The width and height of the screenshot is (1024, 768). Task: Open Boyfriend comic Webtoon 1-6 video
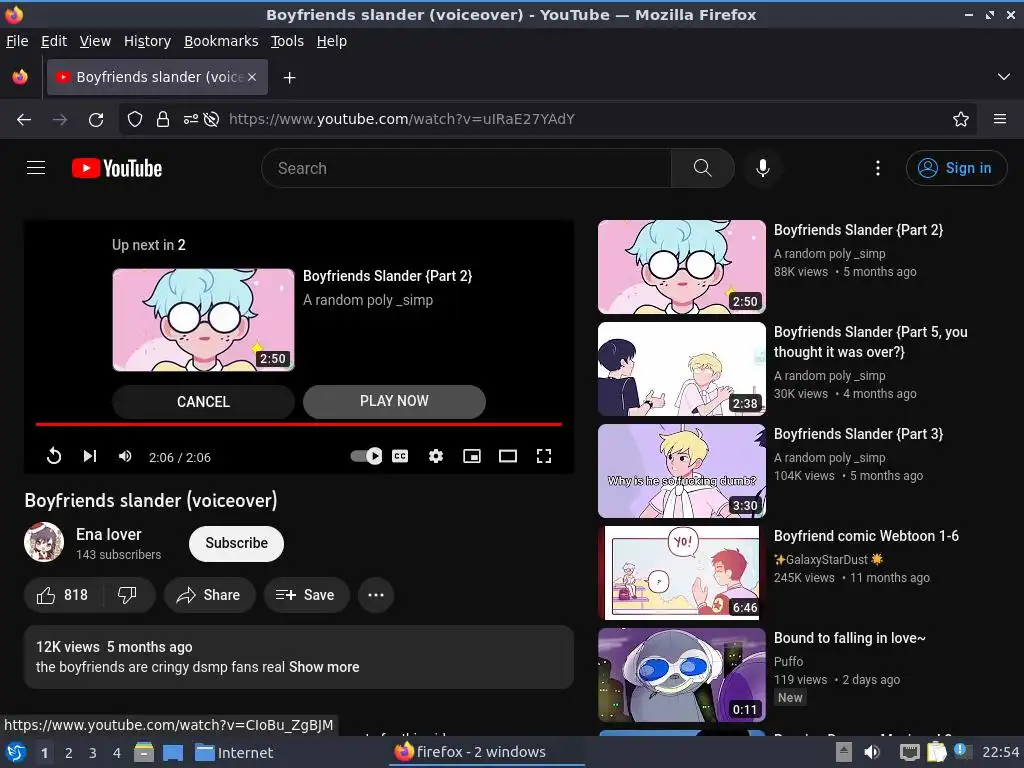(x=866, y=536)
